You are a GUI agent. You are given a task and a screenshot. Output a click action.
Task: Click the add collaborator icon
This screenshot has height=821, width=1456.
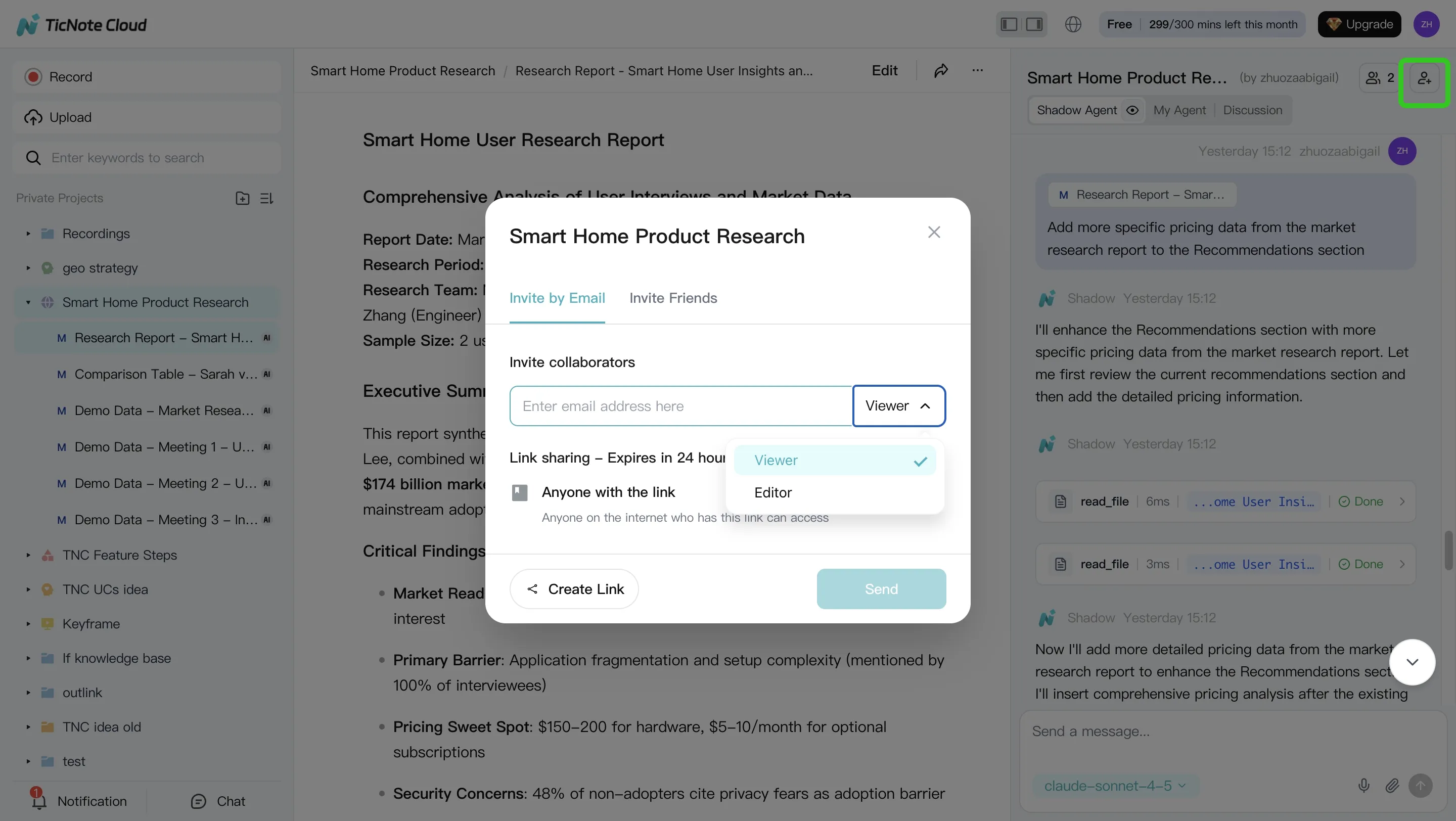1425,78
